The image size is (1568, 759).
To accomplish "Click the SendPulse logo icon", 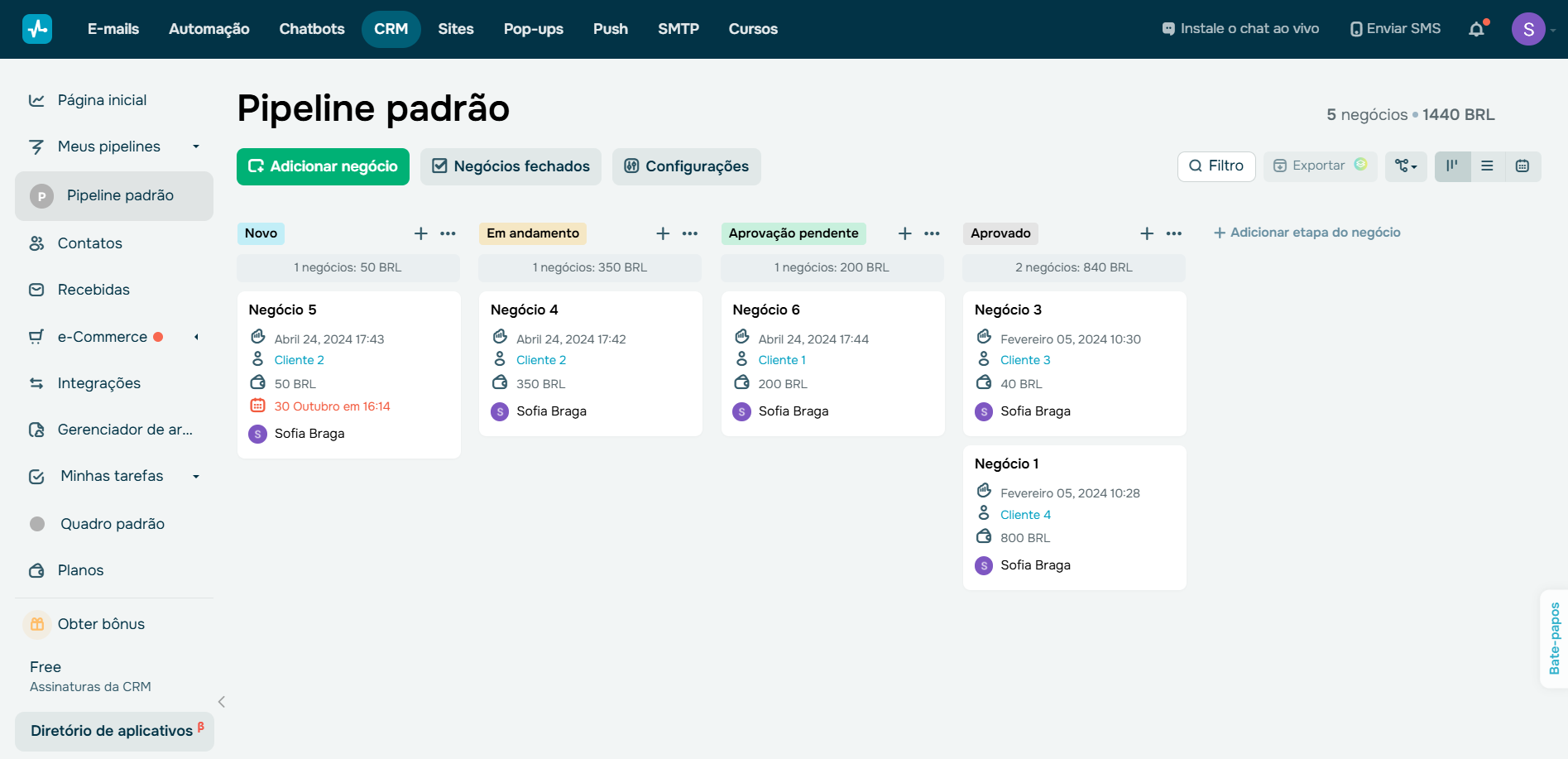I will pyautogui.click(x=37, y=29).
